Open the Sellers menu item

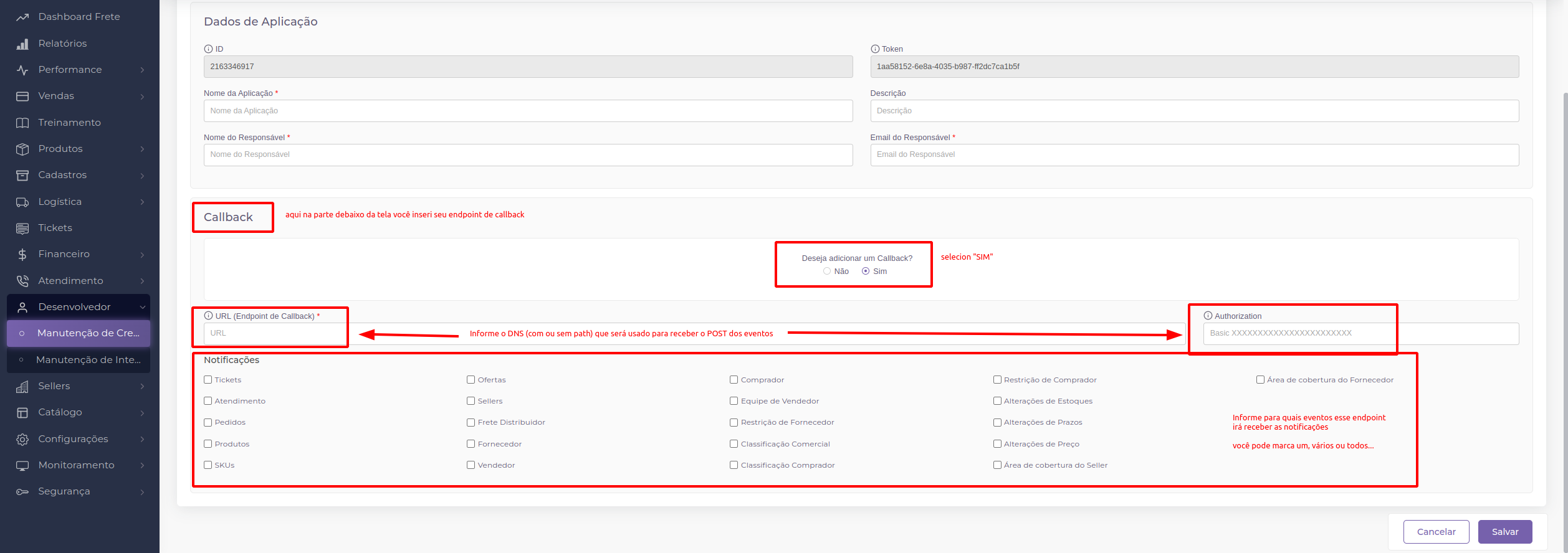54,386
